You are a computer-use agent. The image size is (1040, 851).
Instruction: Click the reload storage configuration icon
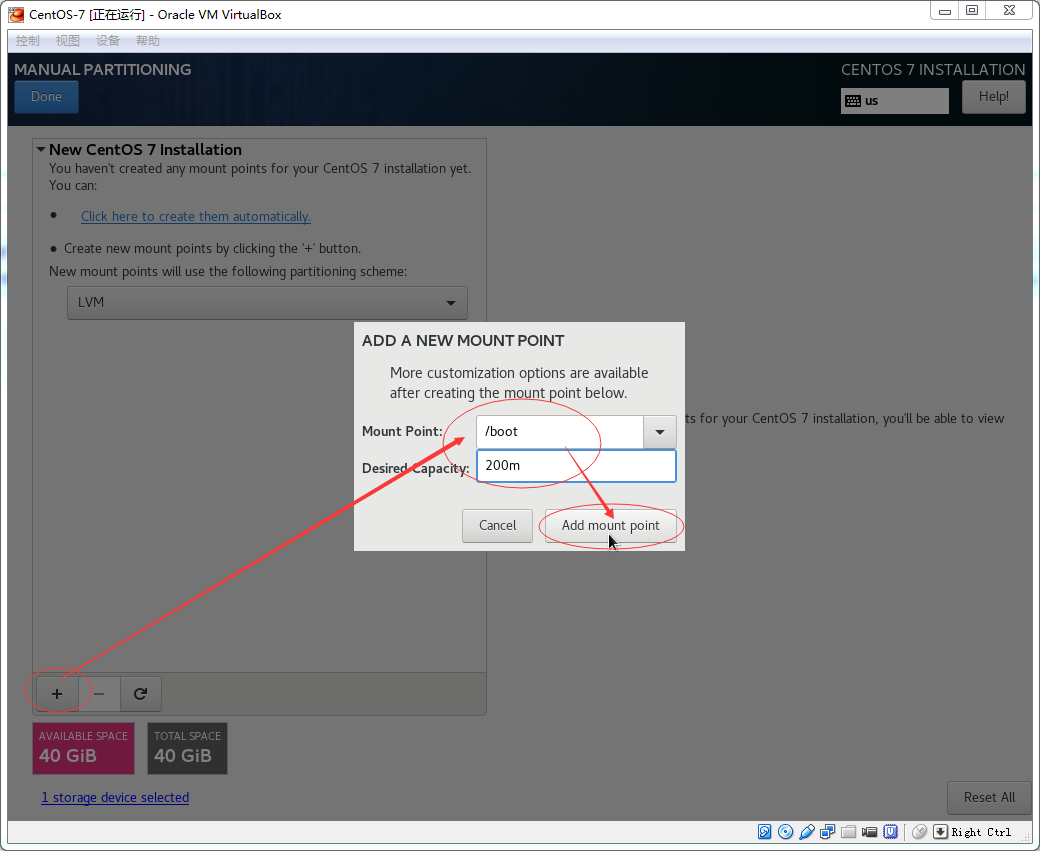click(x=141, y=693)
